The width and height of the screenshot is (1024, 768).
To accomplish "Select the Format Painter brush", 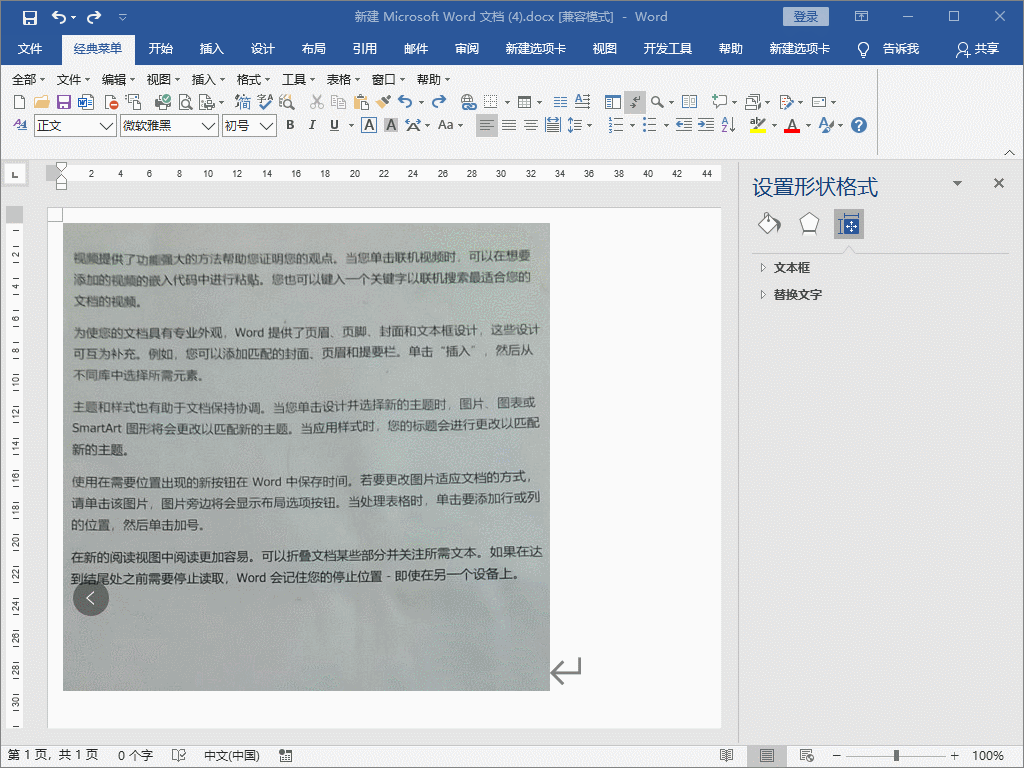I will pos(383,102).
